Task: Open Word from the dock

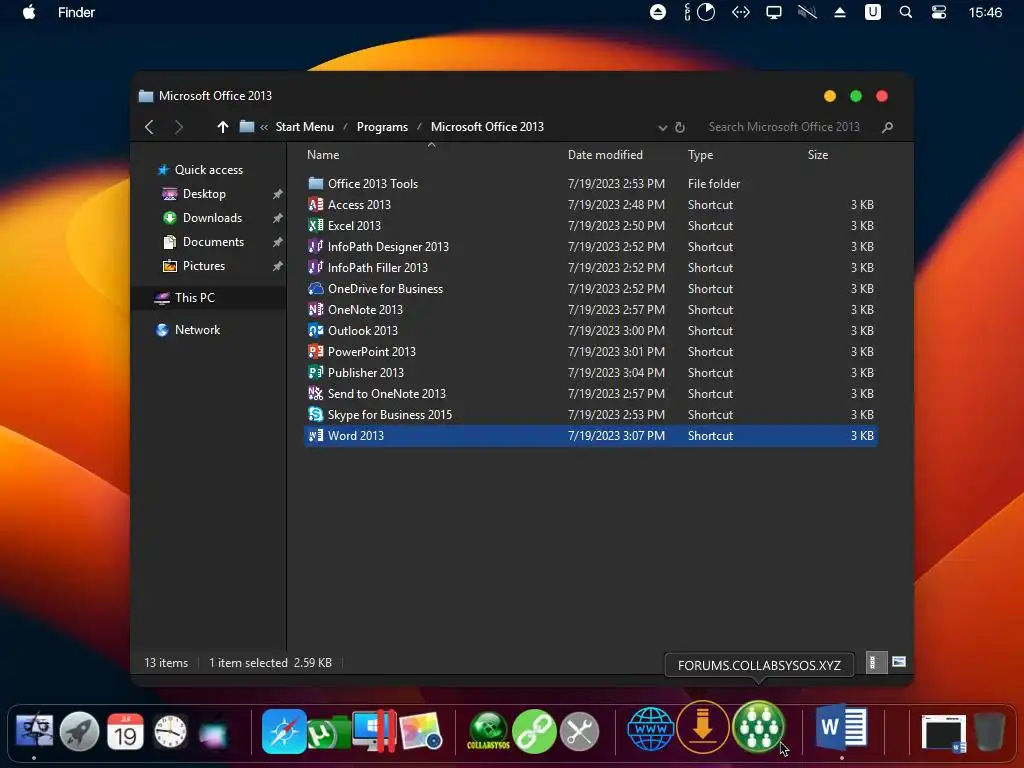Action: pyautogui.click(x=842, y=728)
